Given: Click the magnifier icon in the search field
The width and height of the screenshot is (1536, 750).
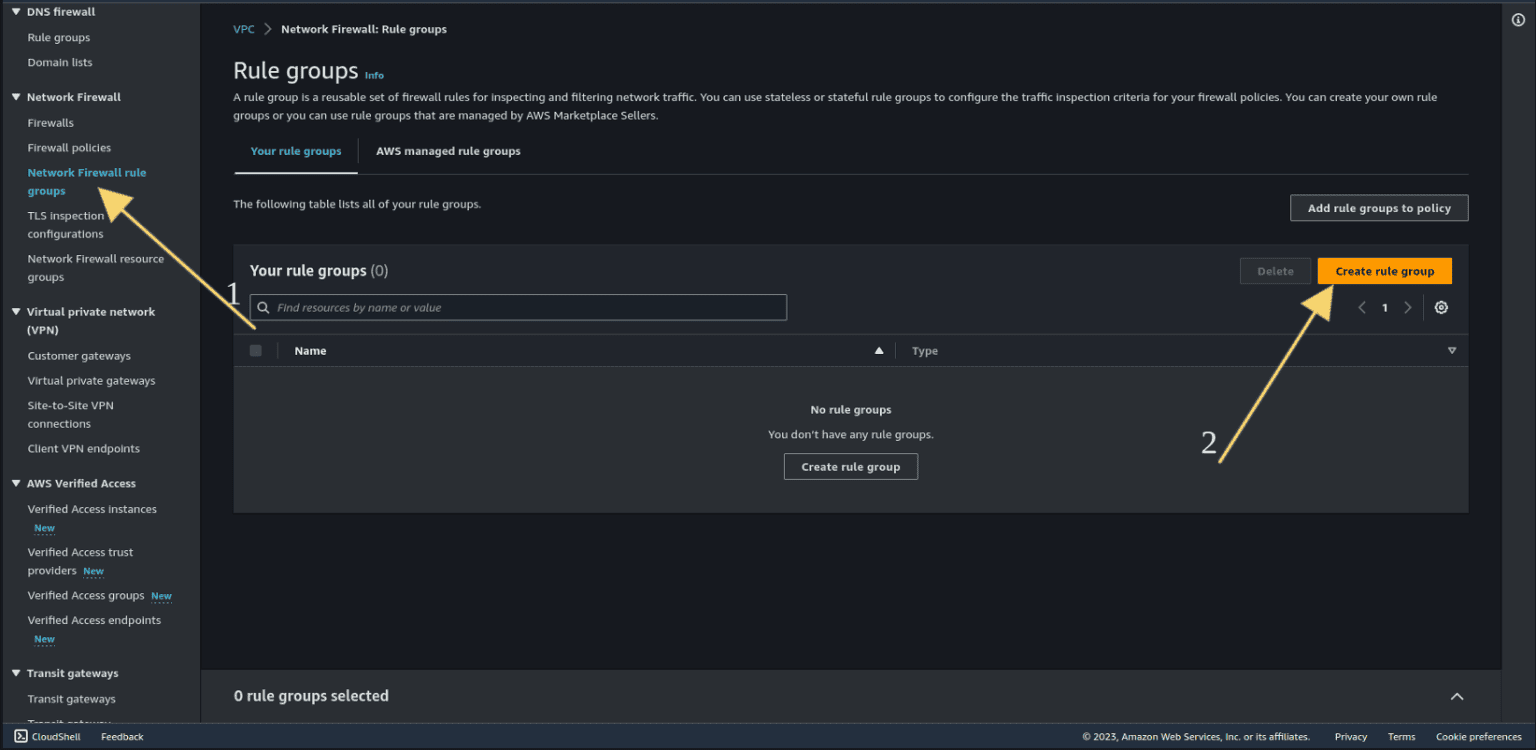Looking at the screenshot, I should point(263,307).
